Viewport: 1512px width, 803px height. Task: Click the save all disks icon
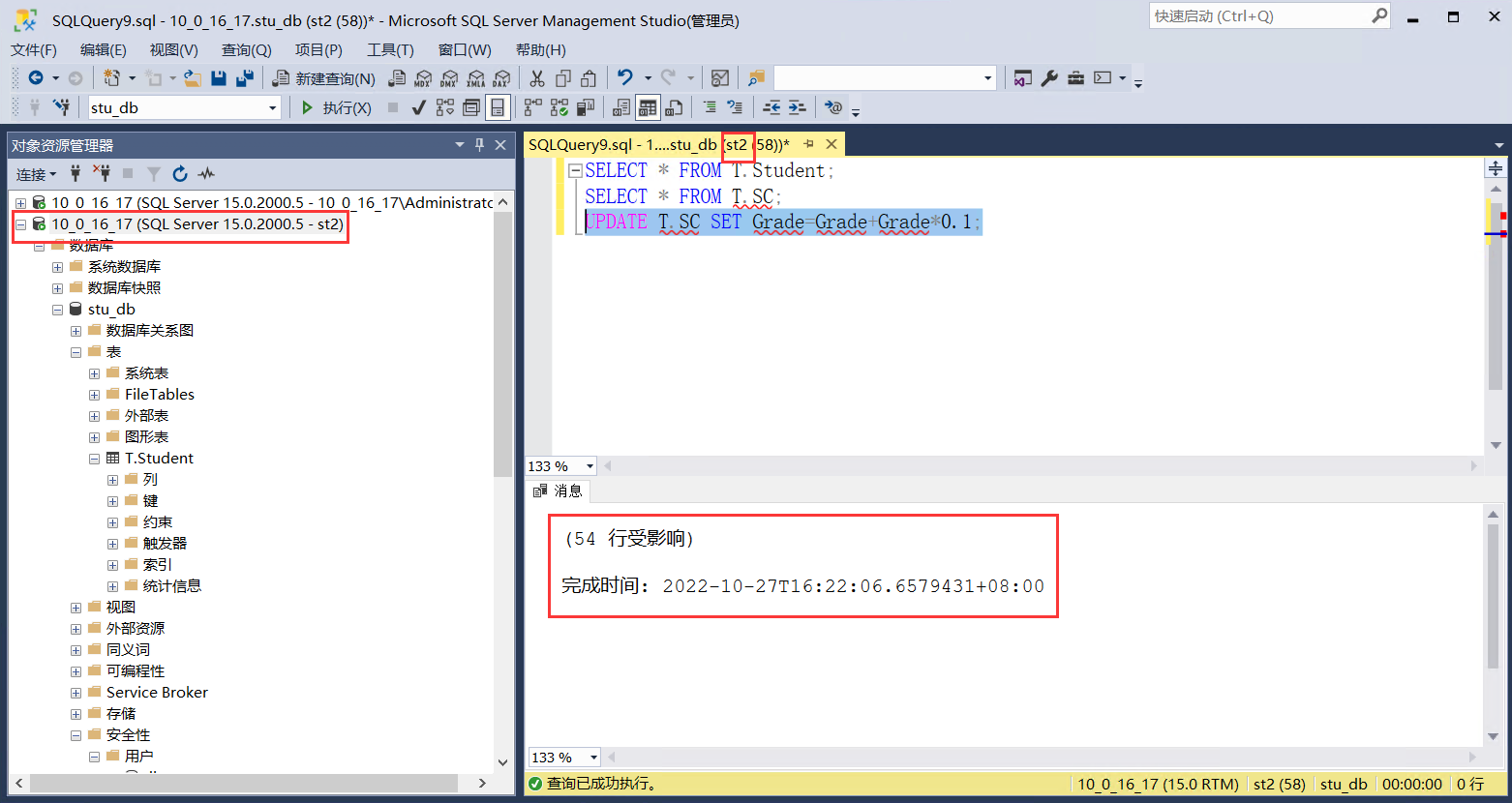pos(245,78)
